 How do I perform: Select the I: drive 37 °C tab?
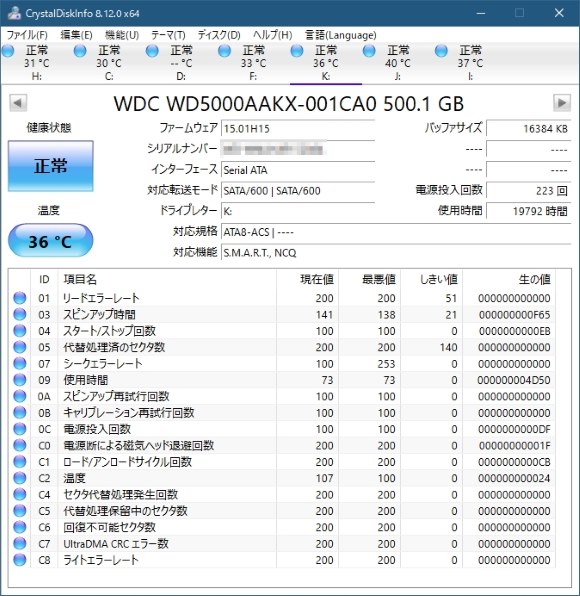(470, 63)
